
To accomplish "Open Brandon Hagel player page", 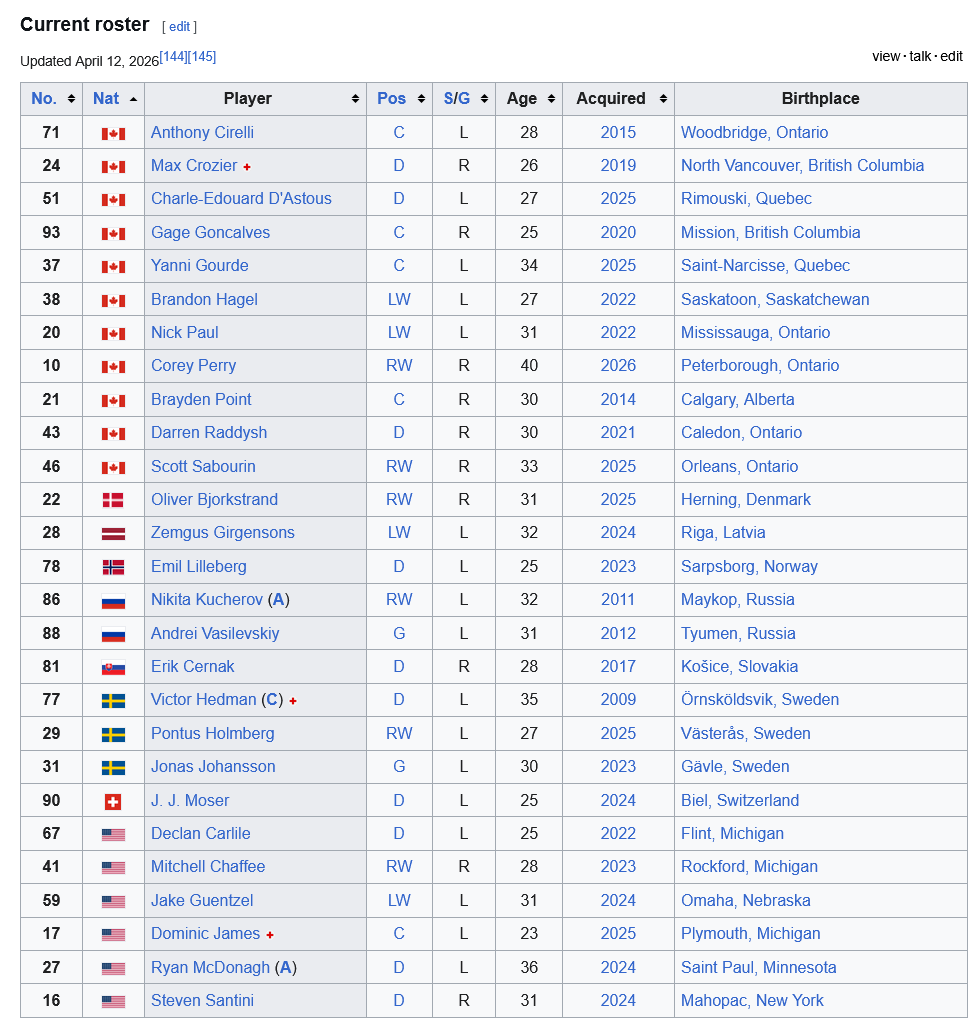I will pos(204,299).
